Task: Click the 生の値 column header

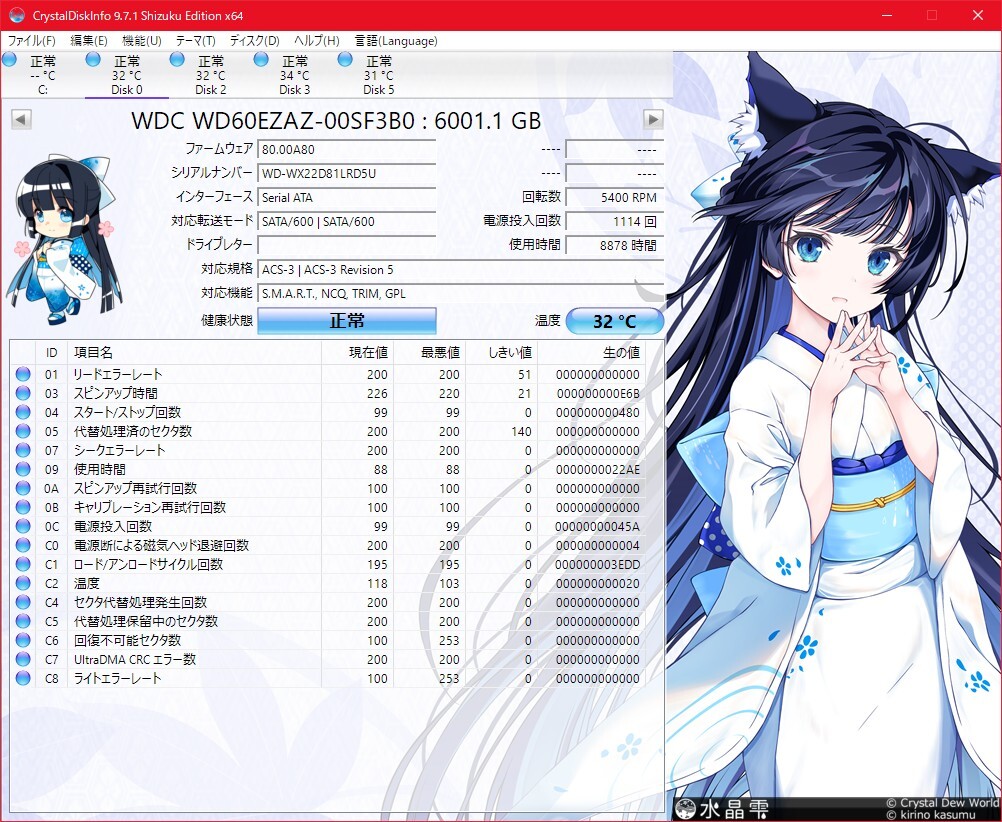Action: (x=592, y=353)
